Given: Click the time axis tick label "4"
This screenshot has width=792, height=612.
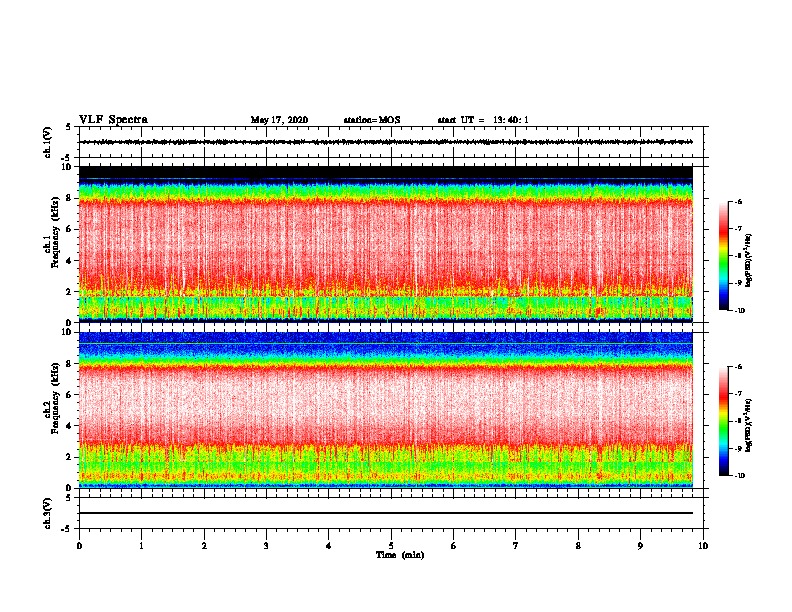Looking at the screenshot, I should coord(329,546).
